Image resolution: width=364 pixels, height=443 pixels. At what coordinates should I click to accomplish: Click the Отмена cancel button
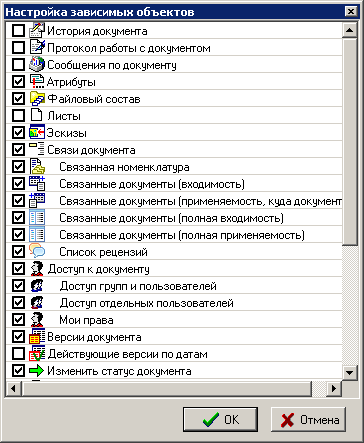[308, 419]
